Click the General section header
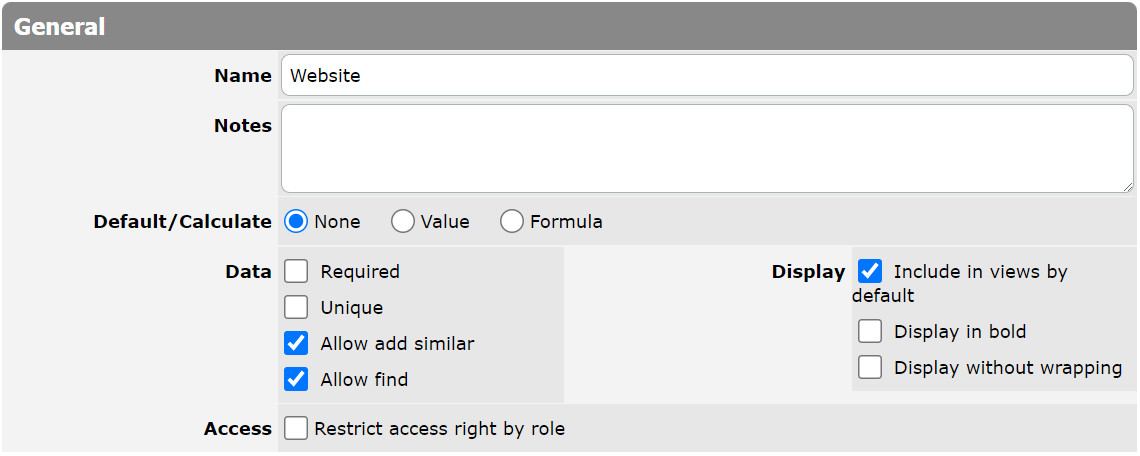Viewport: 1140px width, 456px height. coord(60,27)
